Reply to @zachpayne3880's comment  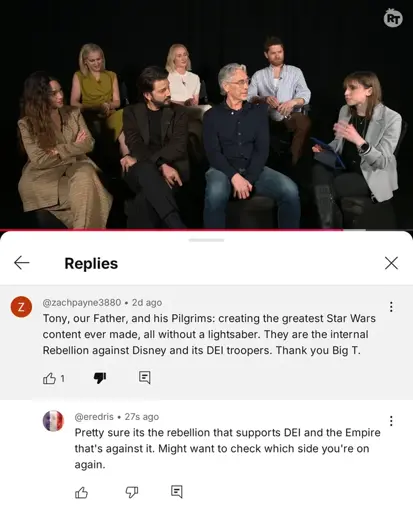click(x=145, y=378)
